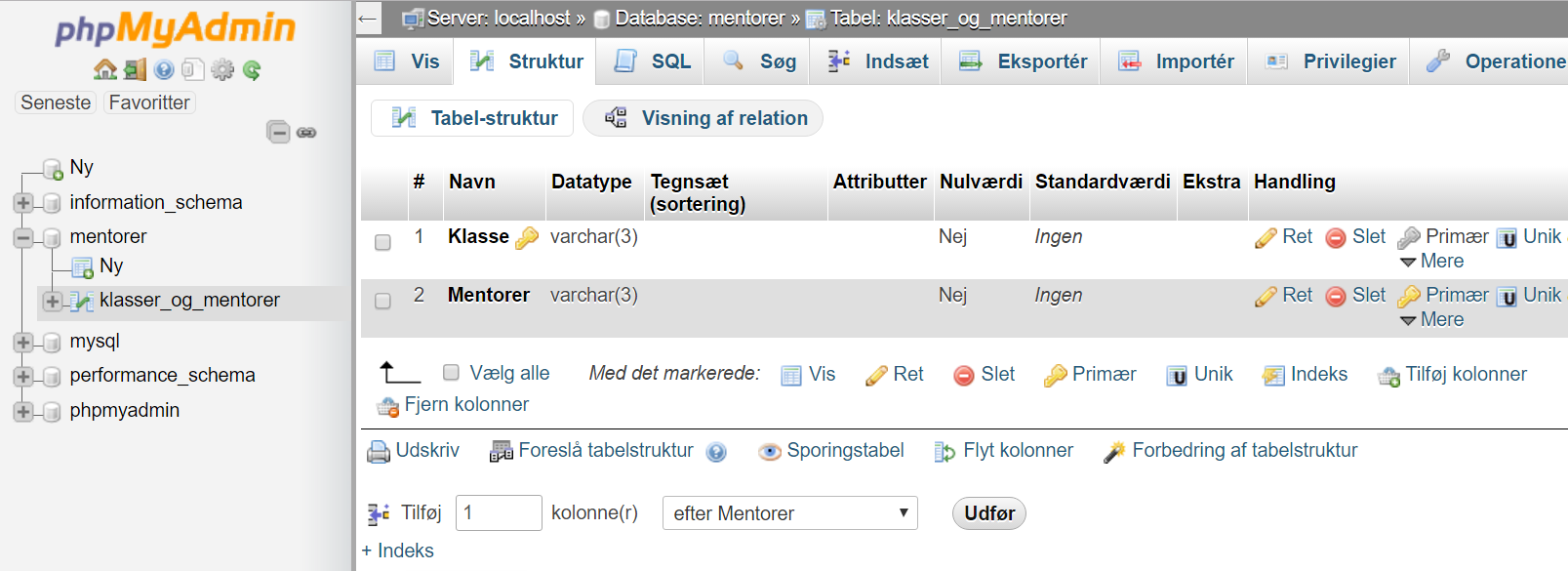Click the green reload navigation icon
The height and width of the screenshot is (571, 1568).
[252, 69]
